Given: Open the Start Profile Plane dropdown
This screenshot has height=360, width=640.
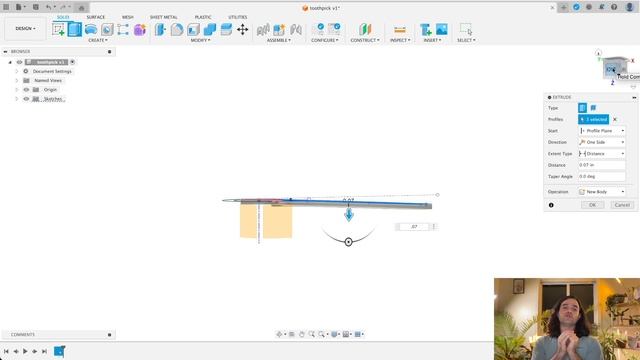Looking at the screenshot, I should point(602,131).
